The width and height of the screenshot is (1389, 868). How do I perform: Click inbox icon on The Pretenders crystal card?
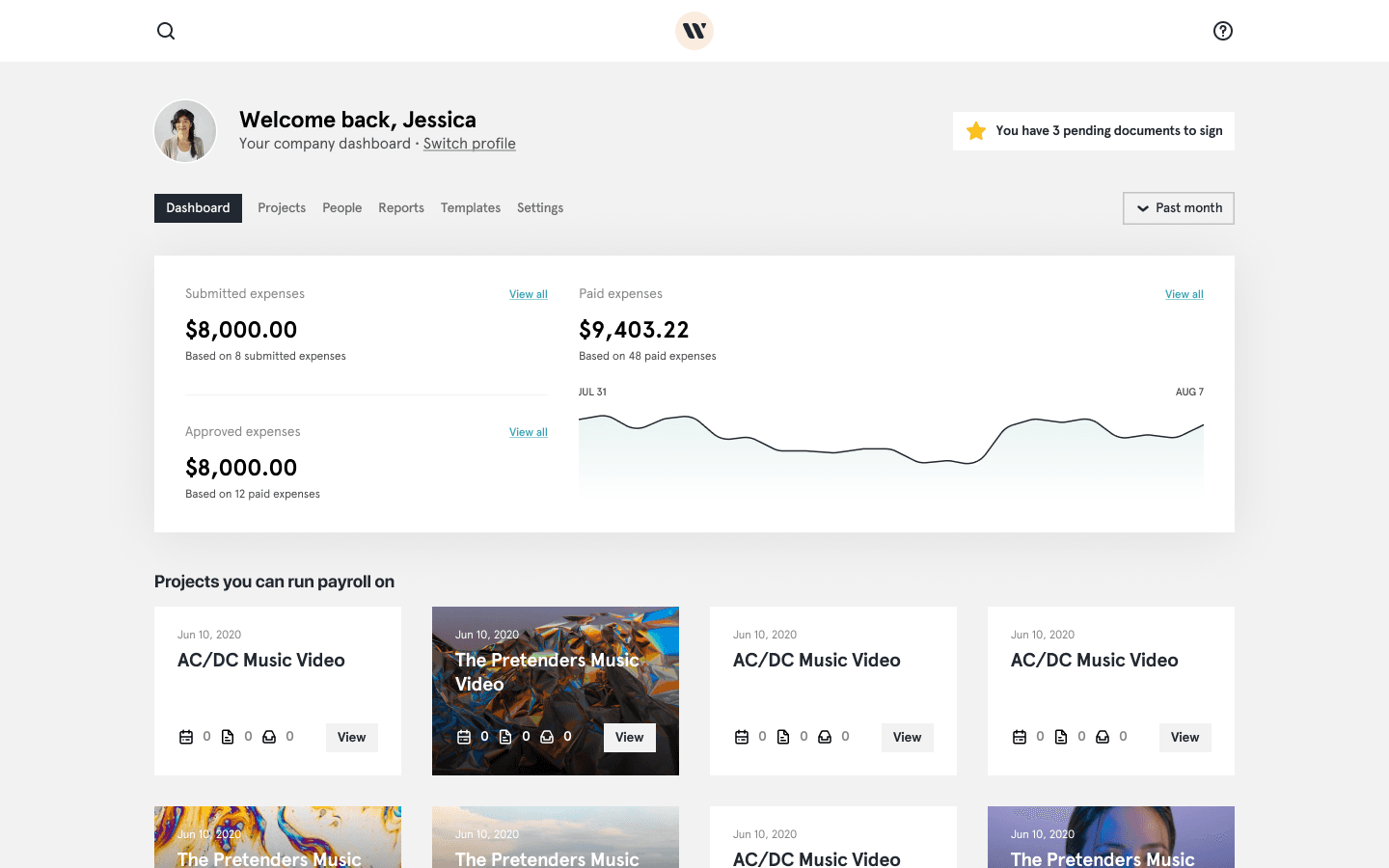547,737
